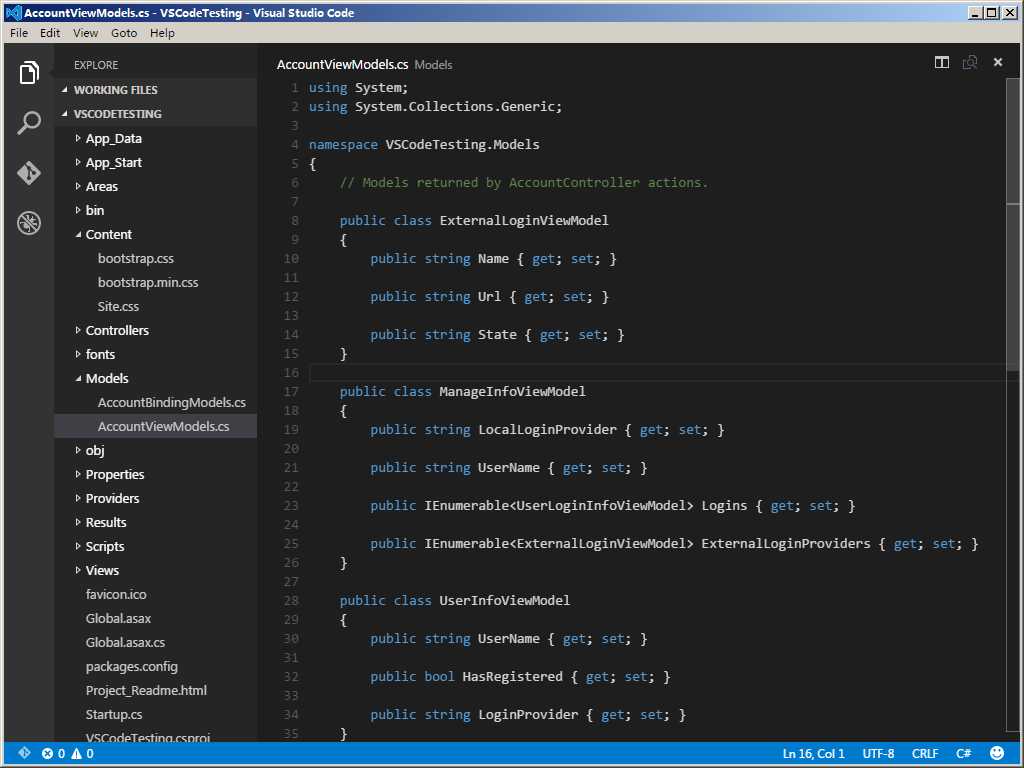Click the warnings count icon in status bar
Screen dimensions: 1024x768
pyautogui.click(x=82, y=754)
